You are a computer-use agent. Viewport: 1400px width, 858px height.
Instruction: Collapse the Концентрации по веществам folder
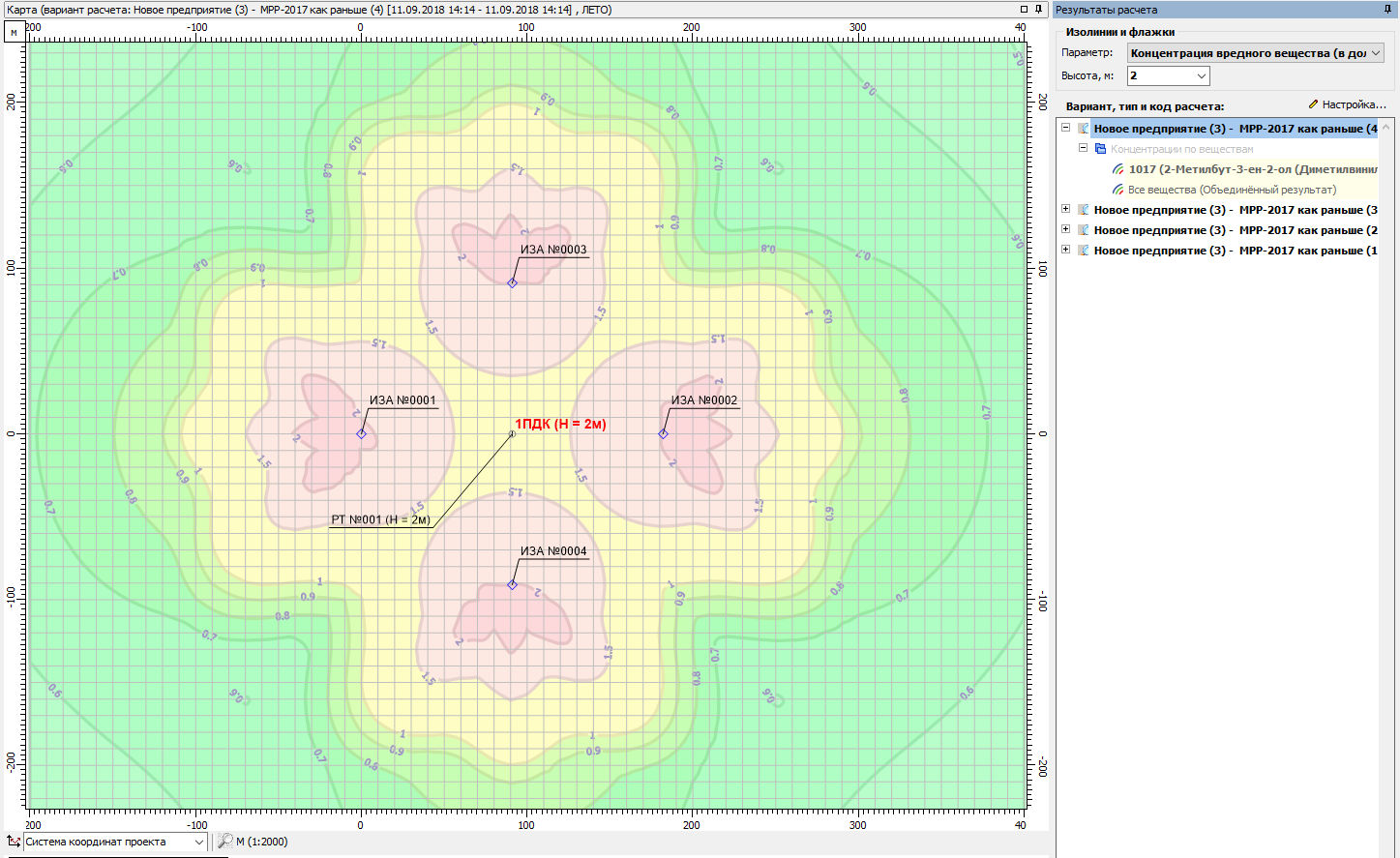(x=1083, y=149)
